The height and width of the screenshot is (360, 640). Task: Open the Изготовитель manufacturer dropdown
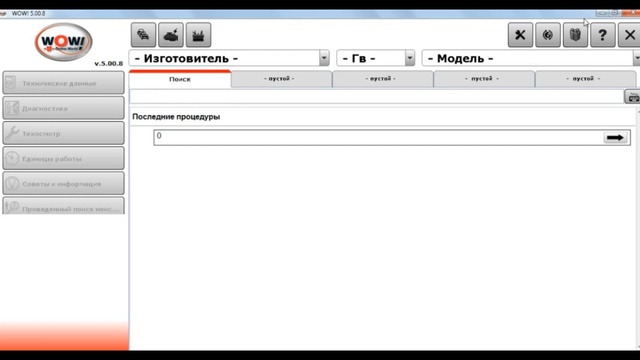coord(229,58)
